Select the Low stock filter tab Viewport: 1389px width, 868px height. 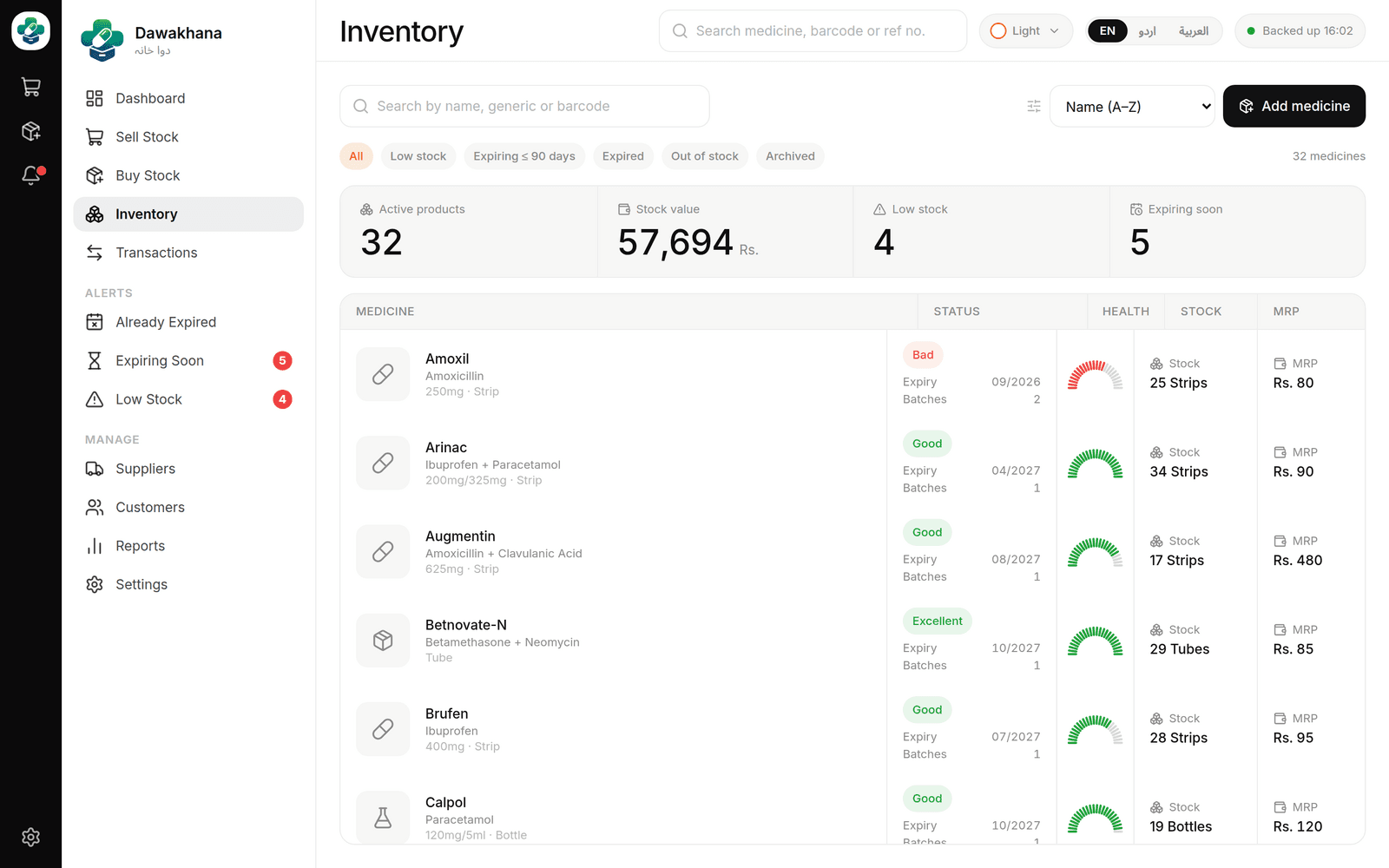(x=418, y=156)
